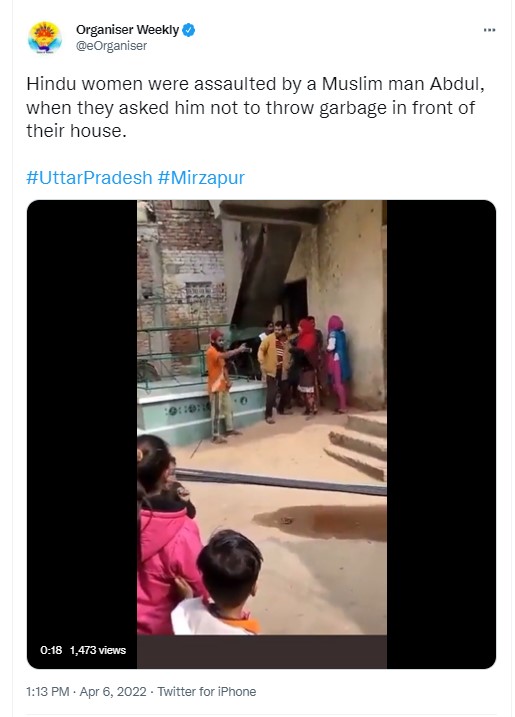Click the concrete stairs in the video frame
This screenshot has width=515, height=717.
coord(358,446)
